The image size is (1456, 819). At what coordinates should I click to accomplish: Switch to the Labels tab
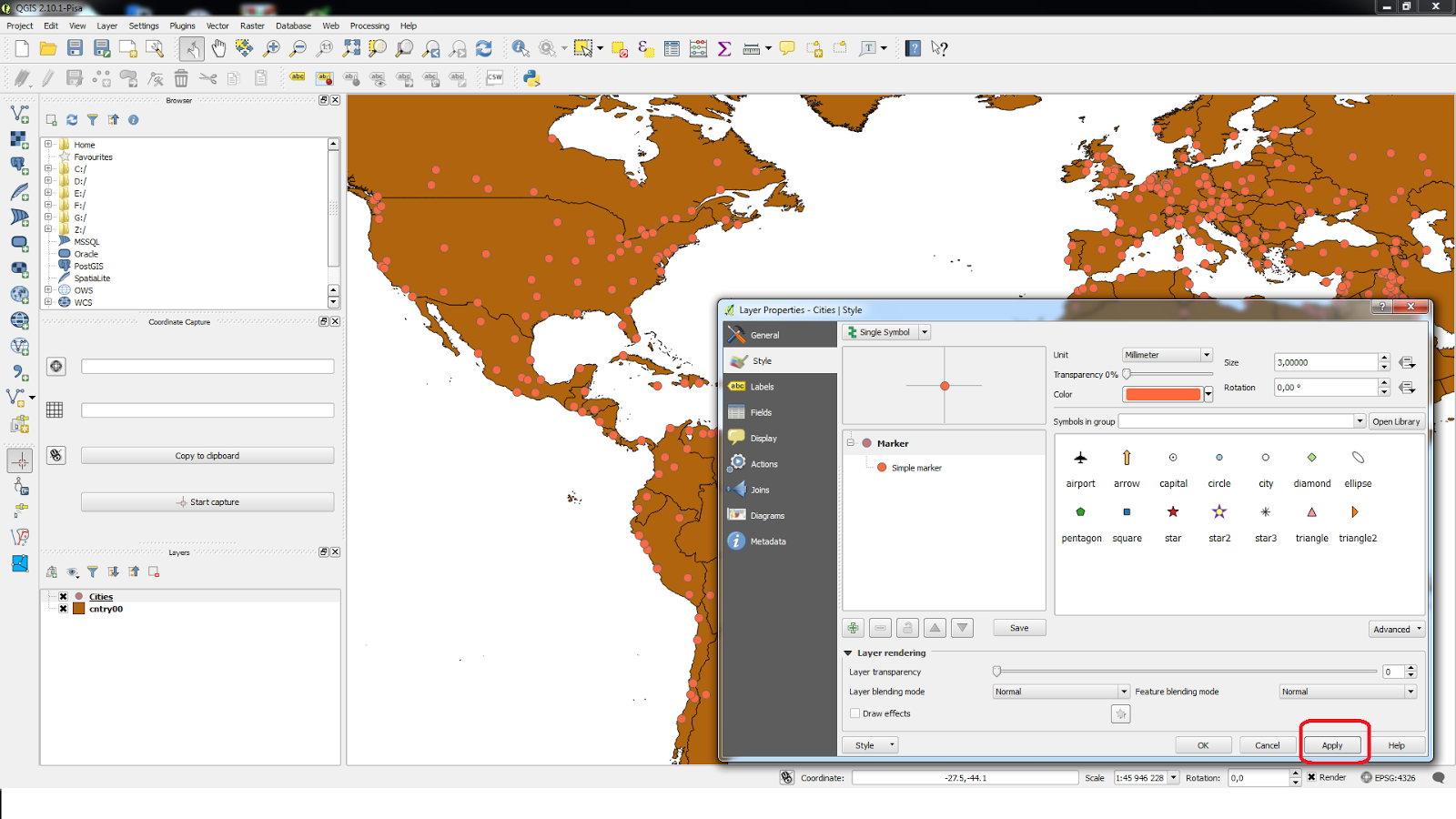tap(761, 386)
